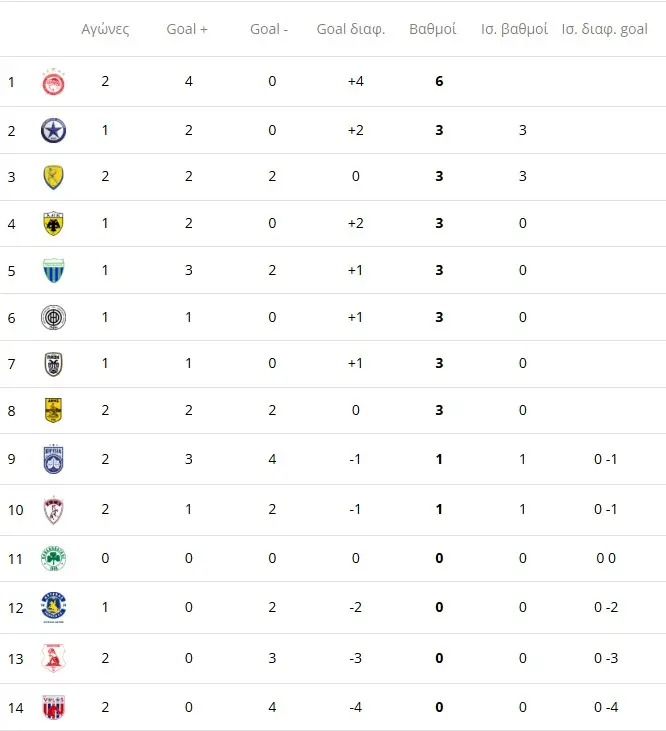This screenshot has width=666, height=731.
Task: Click the bold 6 points value for first place
Action: pos(439,82)
